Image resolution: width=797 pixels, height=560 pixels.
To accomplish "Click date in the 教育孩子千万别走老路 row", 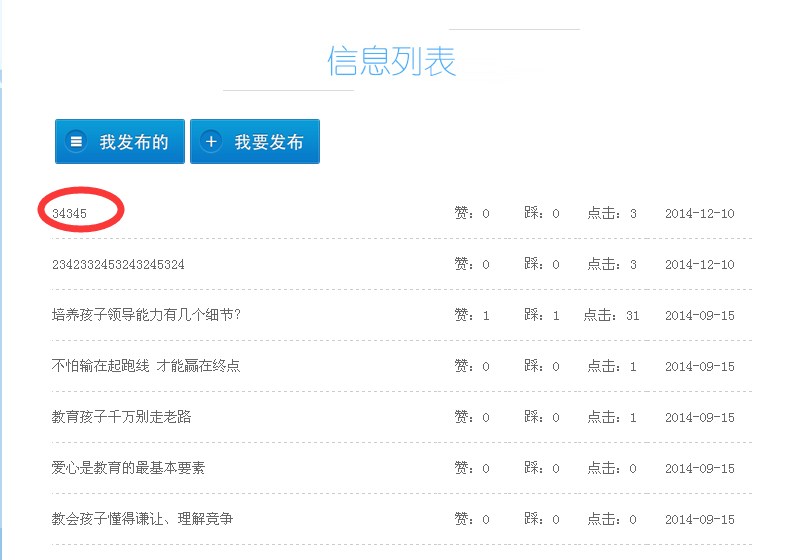I will tap(699, 417).
